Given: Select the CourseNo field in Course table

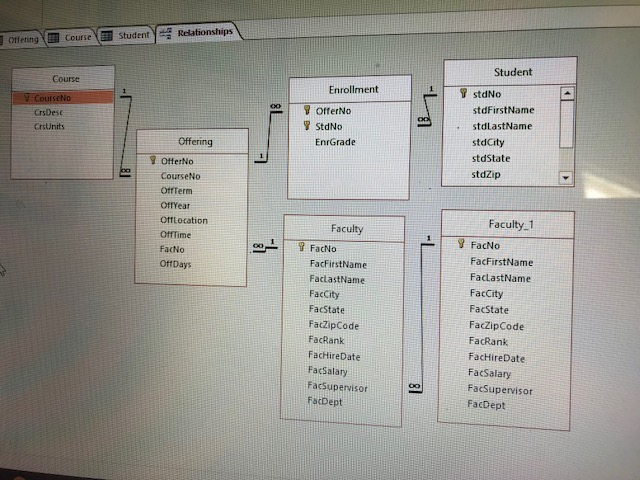Looking at the screenshot, I should pyautogui.click(x=63, y=98).
